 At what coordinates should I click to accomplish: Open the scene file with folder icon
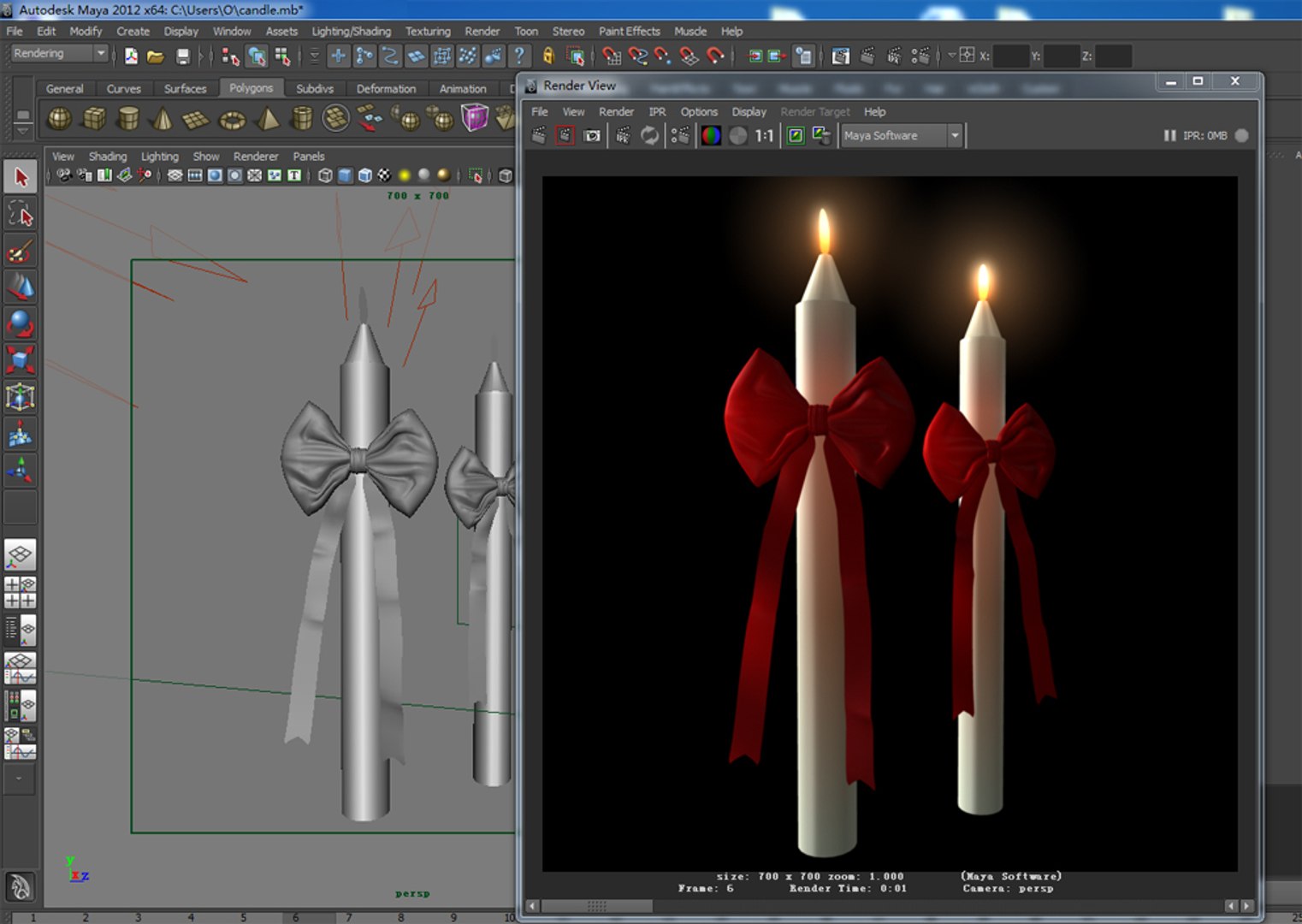(x=155, y=56)
